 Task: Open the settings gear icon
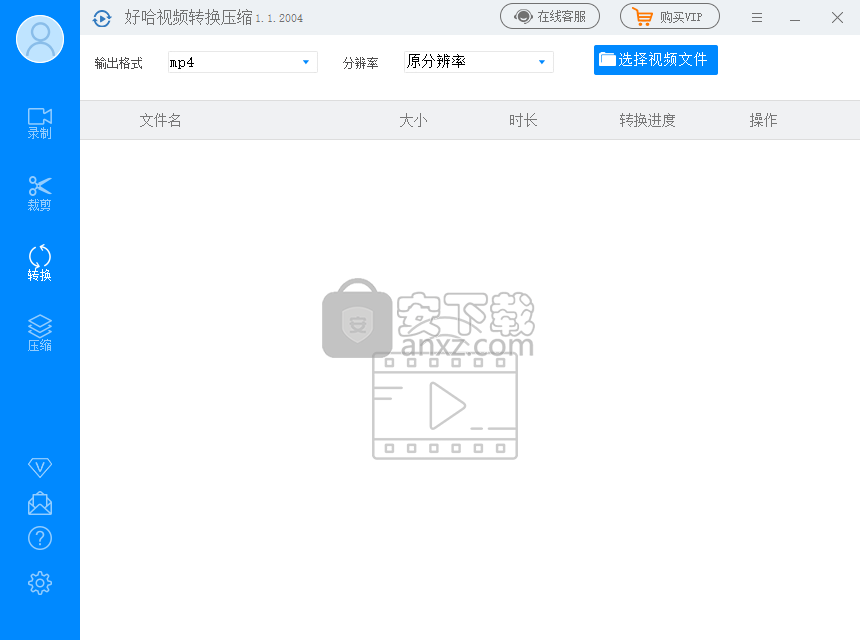coord(40,583)
